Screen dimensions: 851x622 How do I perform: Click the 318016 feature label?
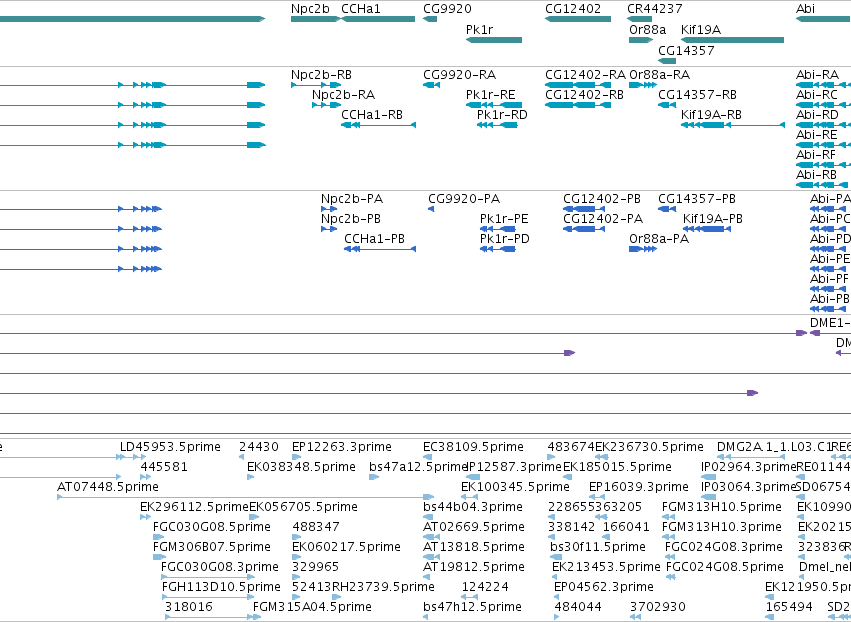pos(188,607)
